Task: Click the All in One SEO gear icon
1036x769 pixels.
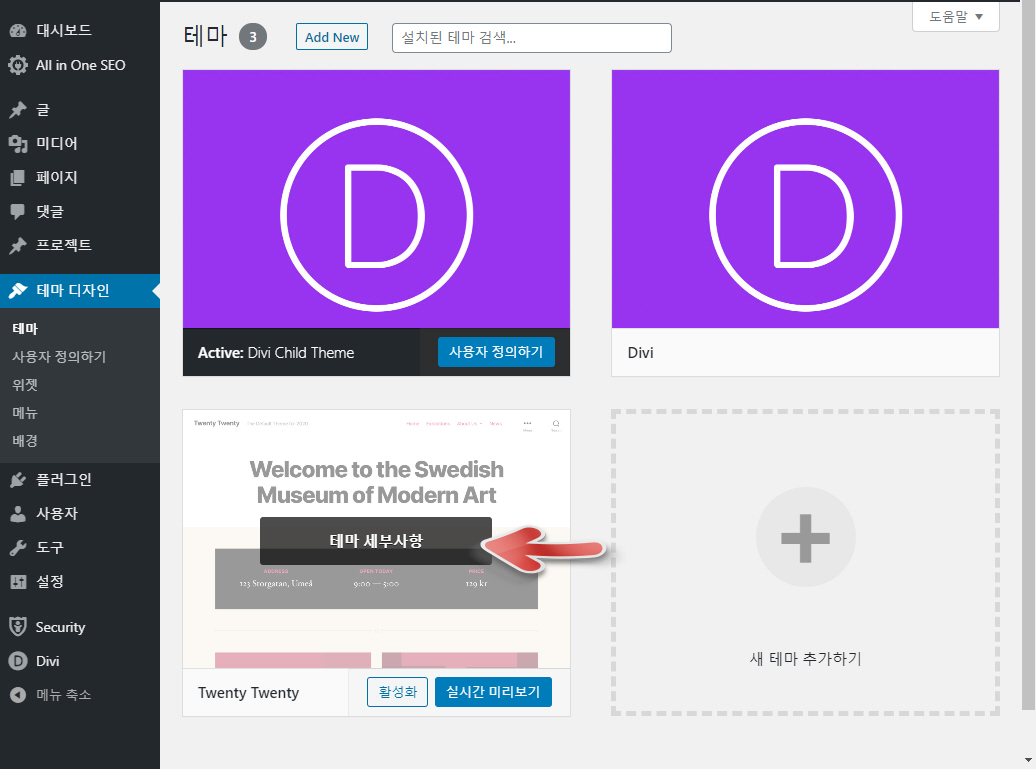Action: (x=18, y=65)
